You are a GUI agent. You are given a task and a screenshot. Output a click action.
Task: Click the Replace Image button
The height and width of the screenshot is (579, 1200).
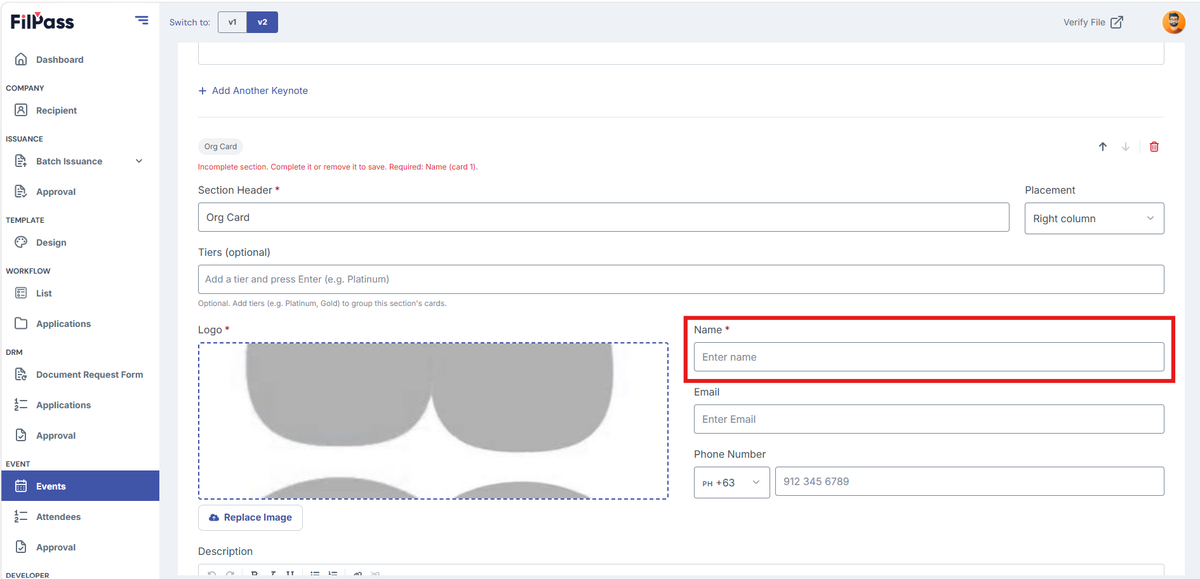coord(250,517)
